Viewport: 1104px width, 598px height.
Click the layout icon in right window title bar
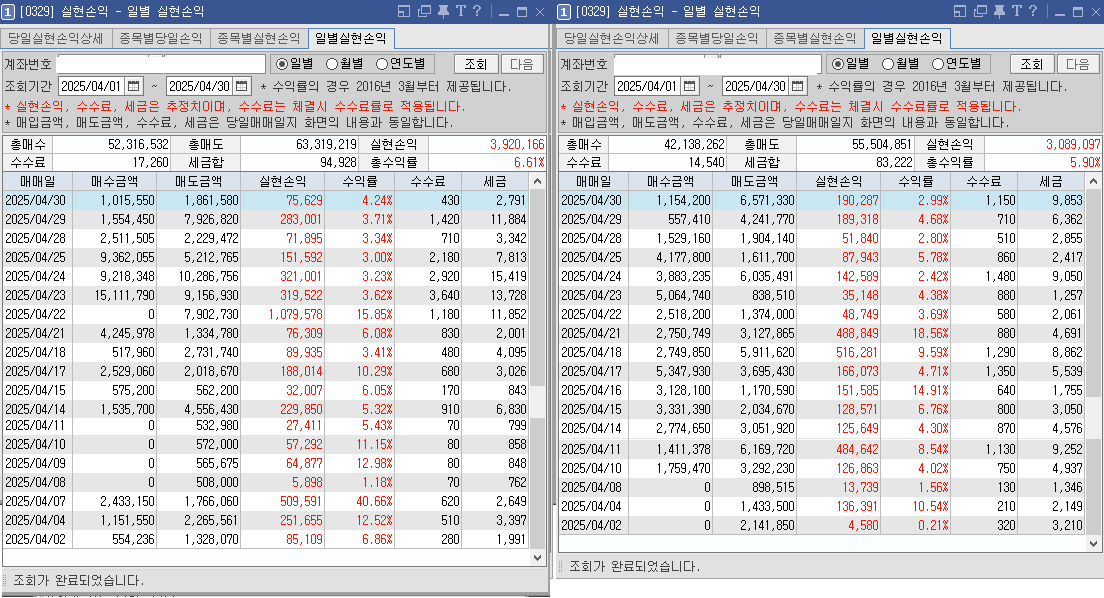(960, 11)
